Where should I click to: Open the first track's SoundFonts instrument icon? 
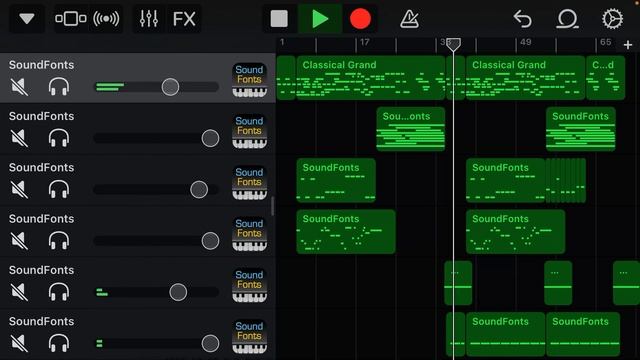249,80
